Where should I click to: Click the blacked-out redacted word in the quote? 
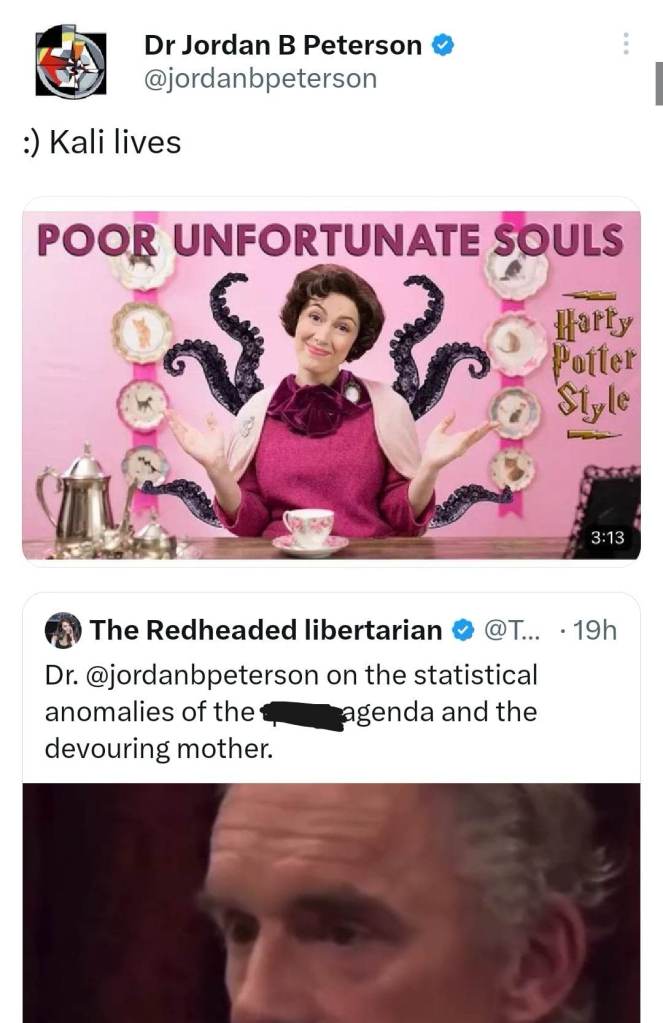coord(300,715)
